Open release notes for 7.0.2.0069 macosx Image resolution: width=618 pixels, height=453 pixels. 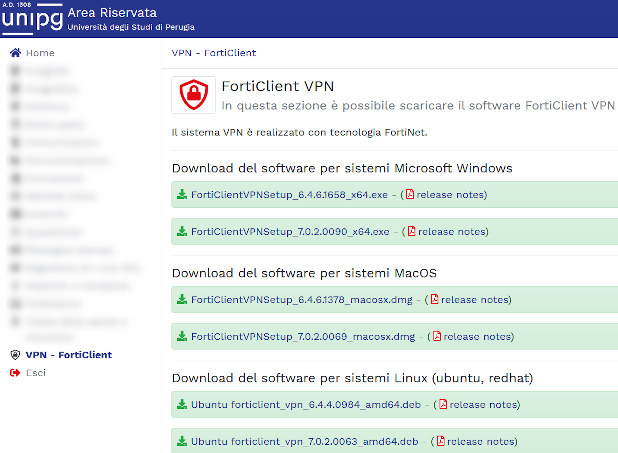click(x=478, y=337)
